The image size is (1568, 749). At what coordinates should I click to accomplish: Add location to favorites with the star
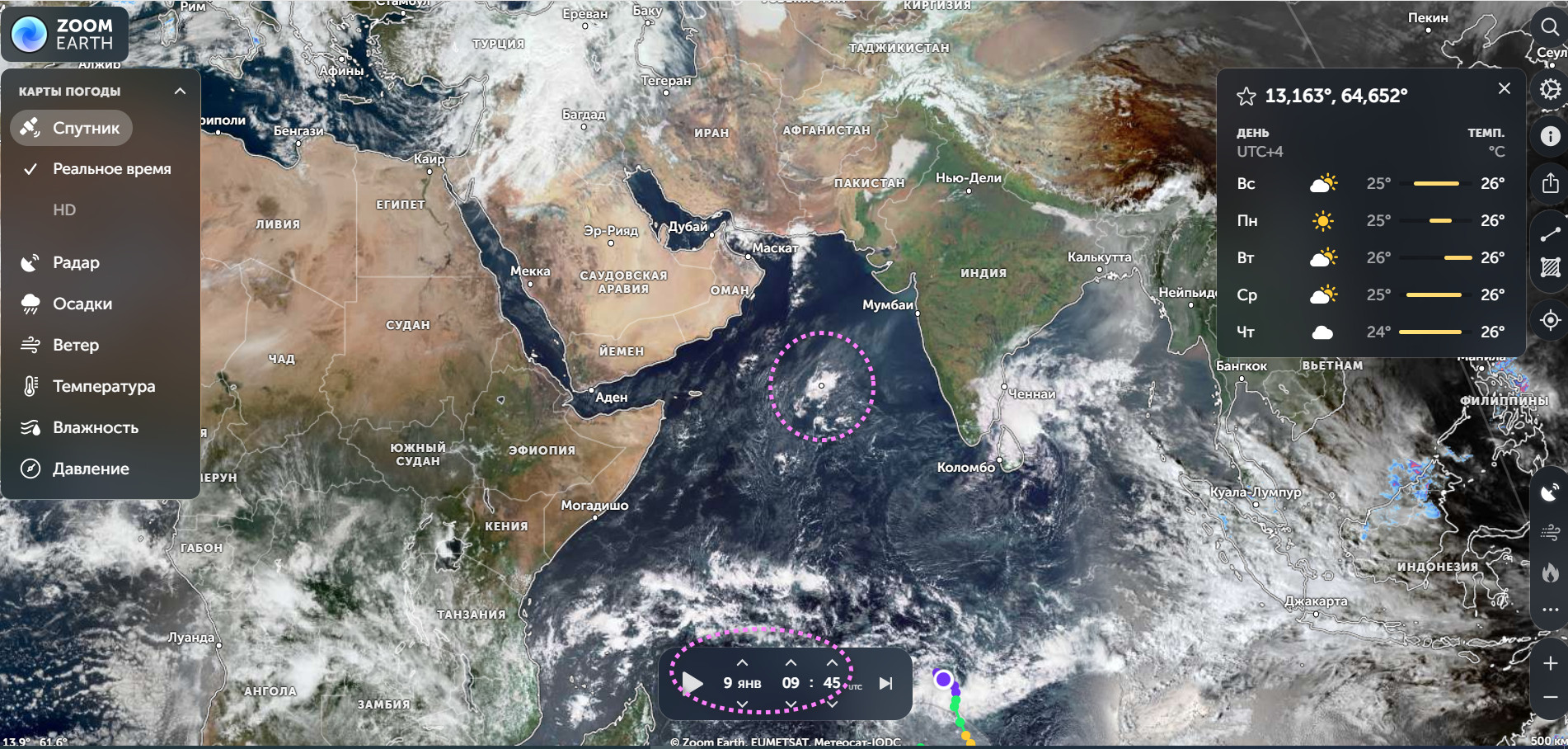pyautogui.click(x=1246, y=97)
